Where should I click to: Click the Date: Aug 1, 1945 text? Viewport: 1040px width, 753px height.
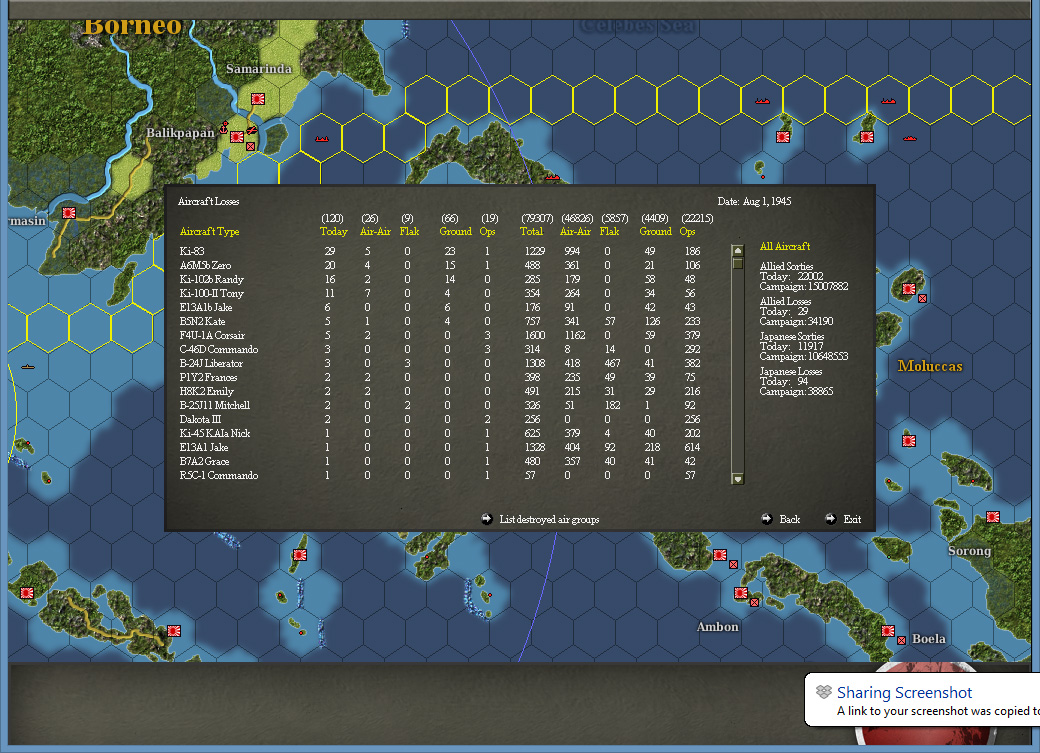click(x=754, y=202)
